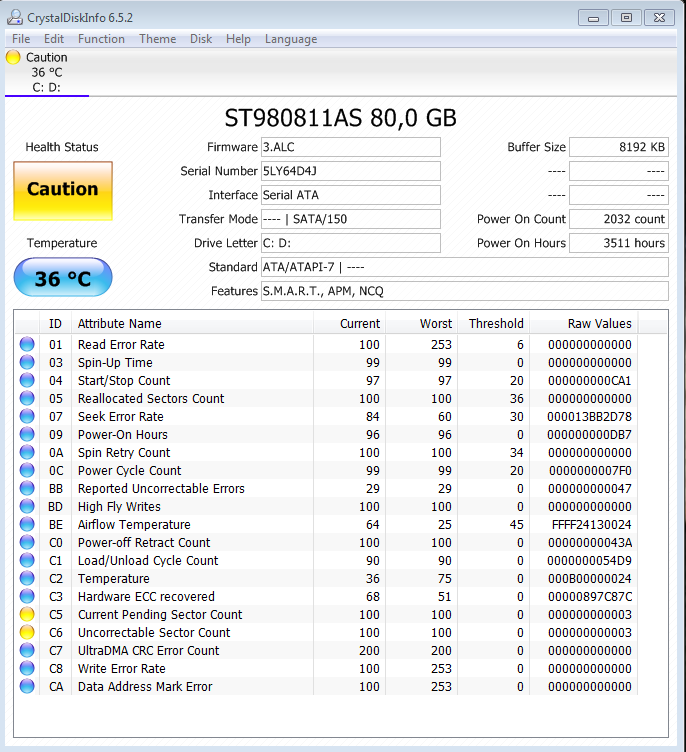Click the status icon for Airflow Temperature
Viewport: 686px width, 752px height.
click(x=27, y=524)
